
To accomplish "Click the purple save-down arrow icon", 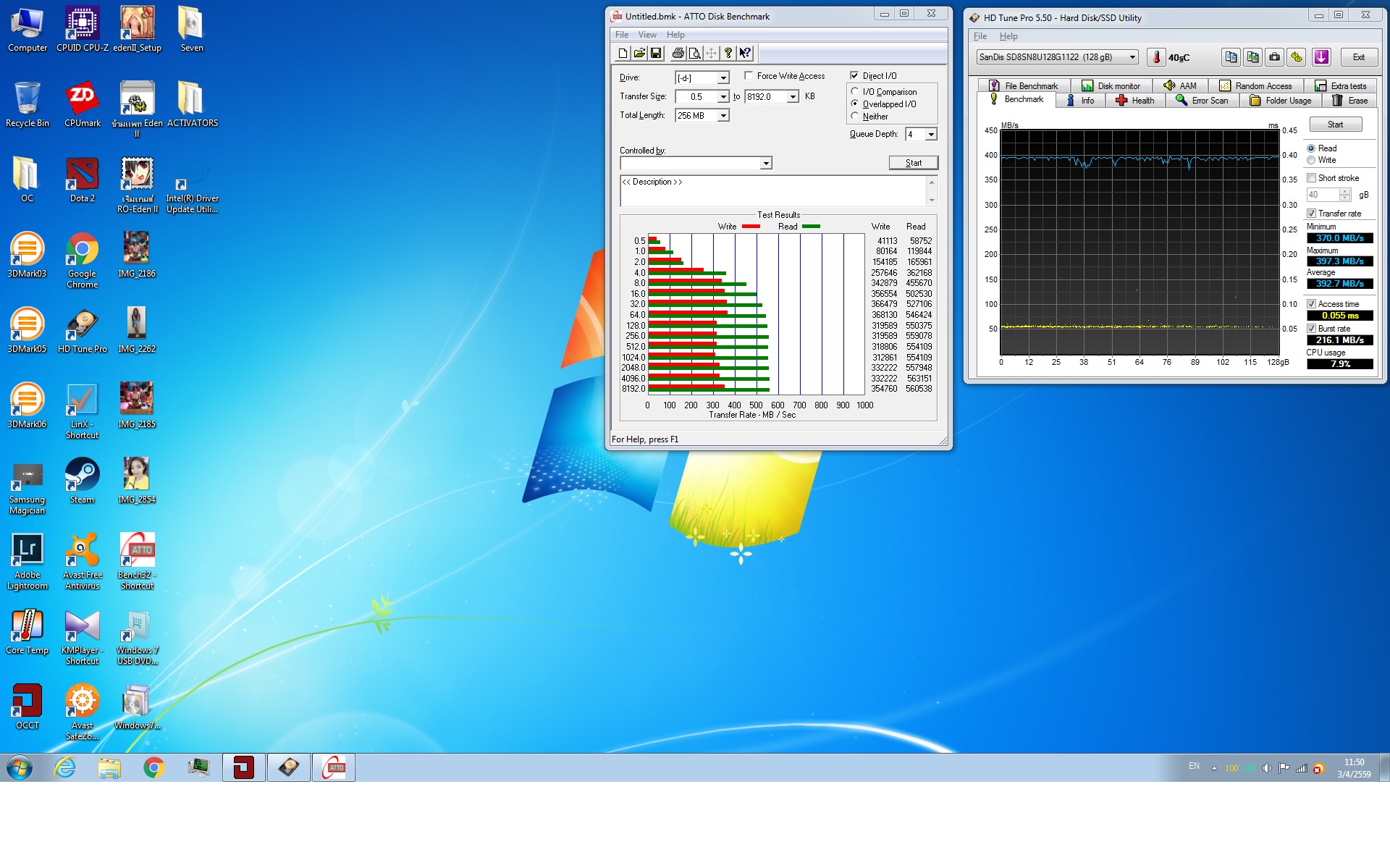I will [1321, 57].
